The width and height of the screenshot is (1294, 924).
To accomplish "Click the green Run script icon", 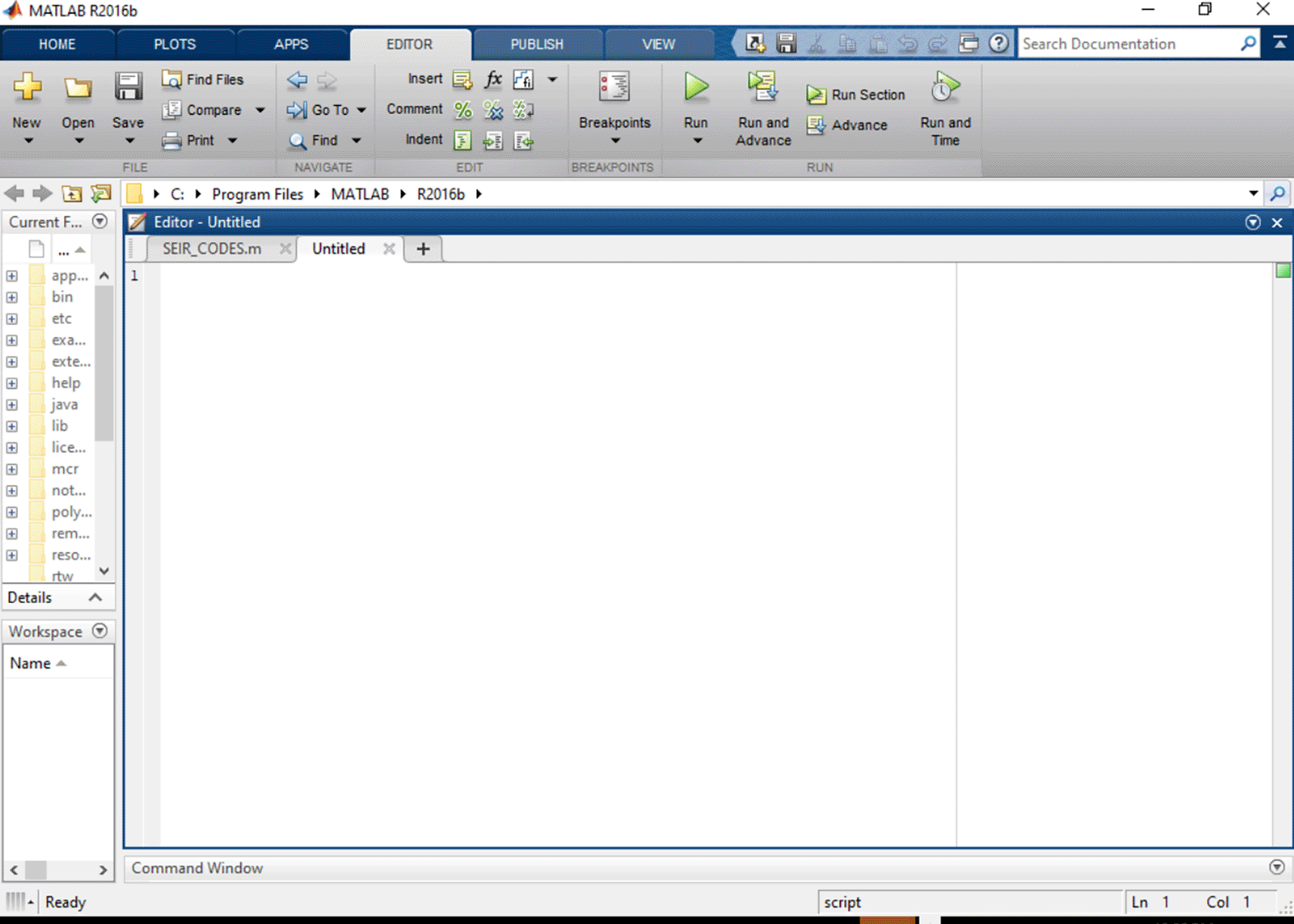I will pyautogui.click(x=695, y=88).
